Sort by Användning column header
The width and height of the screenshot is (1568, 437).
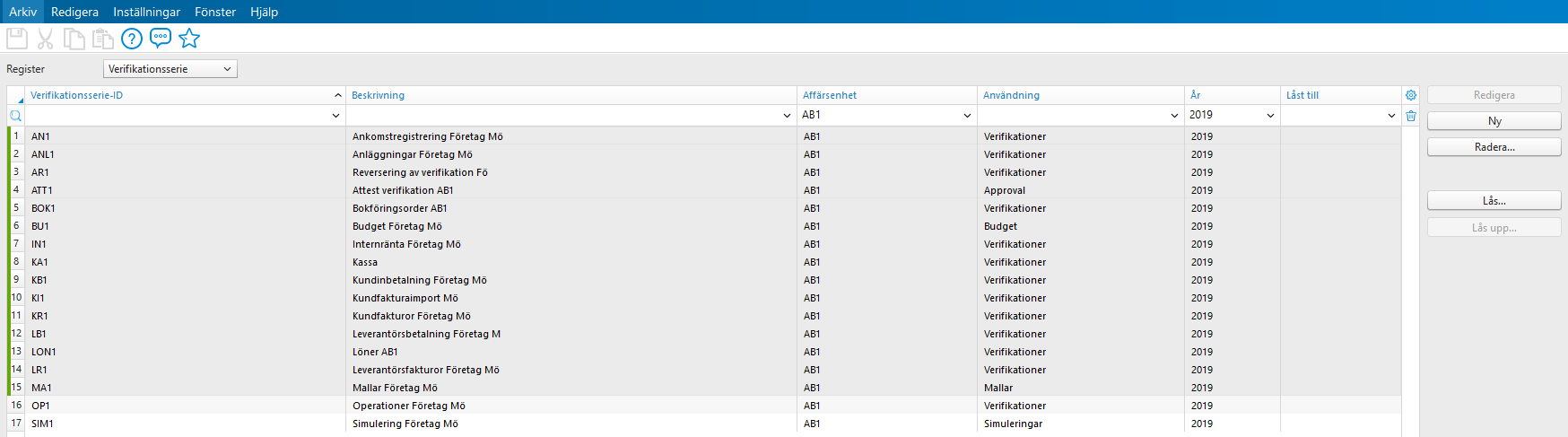1081,95
